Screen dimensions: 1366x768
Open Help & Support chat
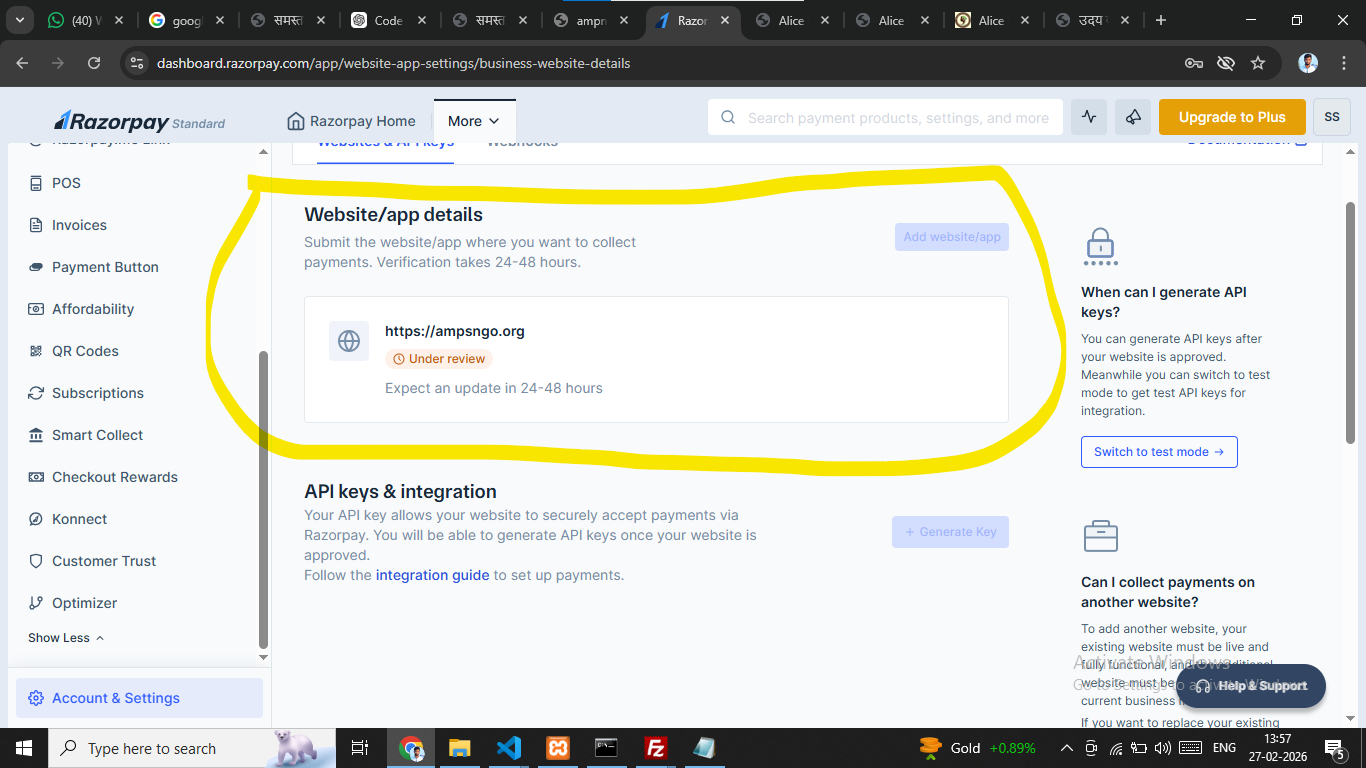(1251, 686)
